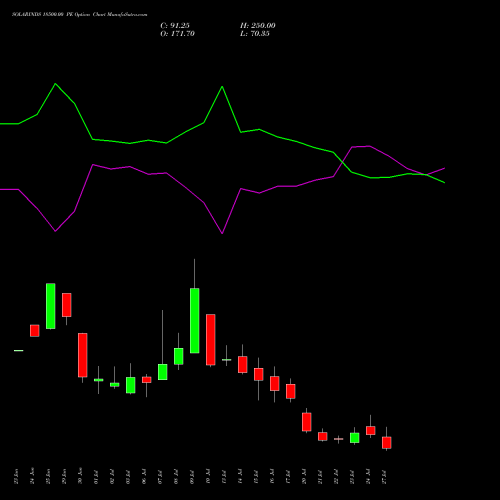Click the 06 Jul date label
Viewport: 500px width, 500px height.
click(144, 476)
